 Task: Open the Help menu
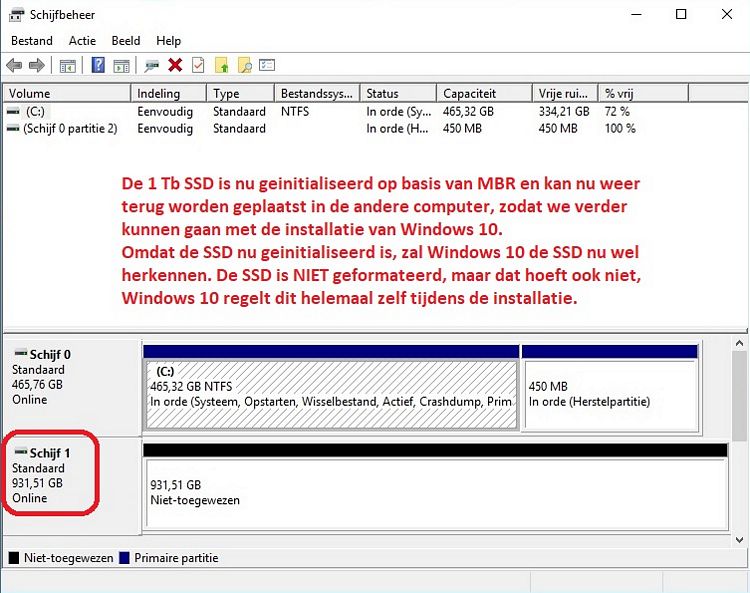pos(168,41)
